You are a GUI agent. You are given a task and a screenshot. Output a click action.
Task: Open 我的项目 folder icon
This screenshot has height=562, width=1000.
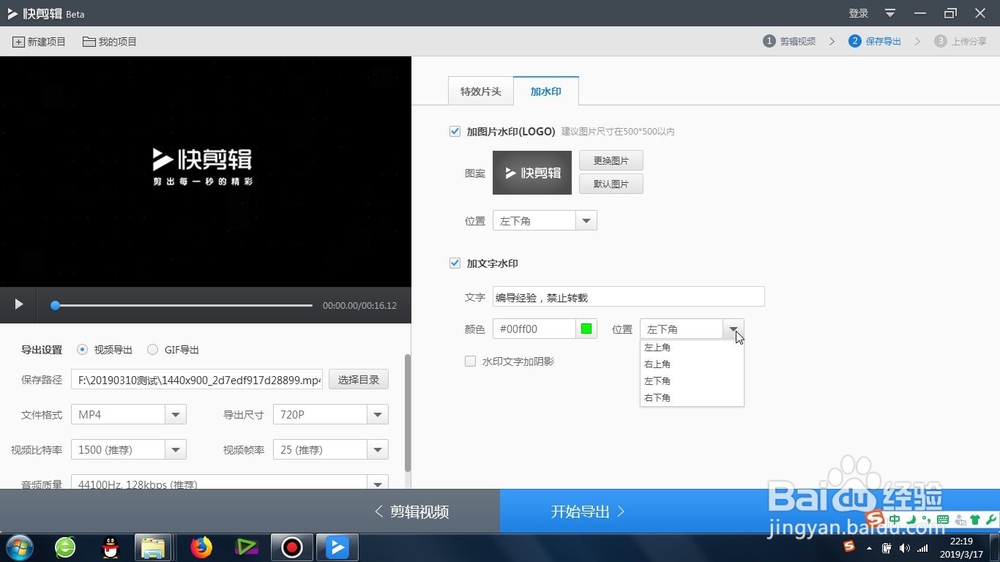click(x=89, y=41)
